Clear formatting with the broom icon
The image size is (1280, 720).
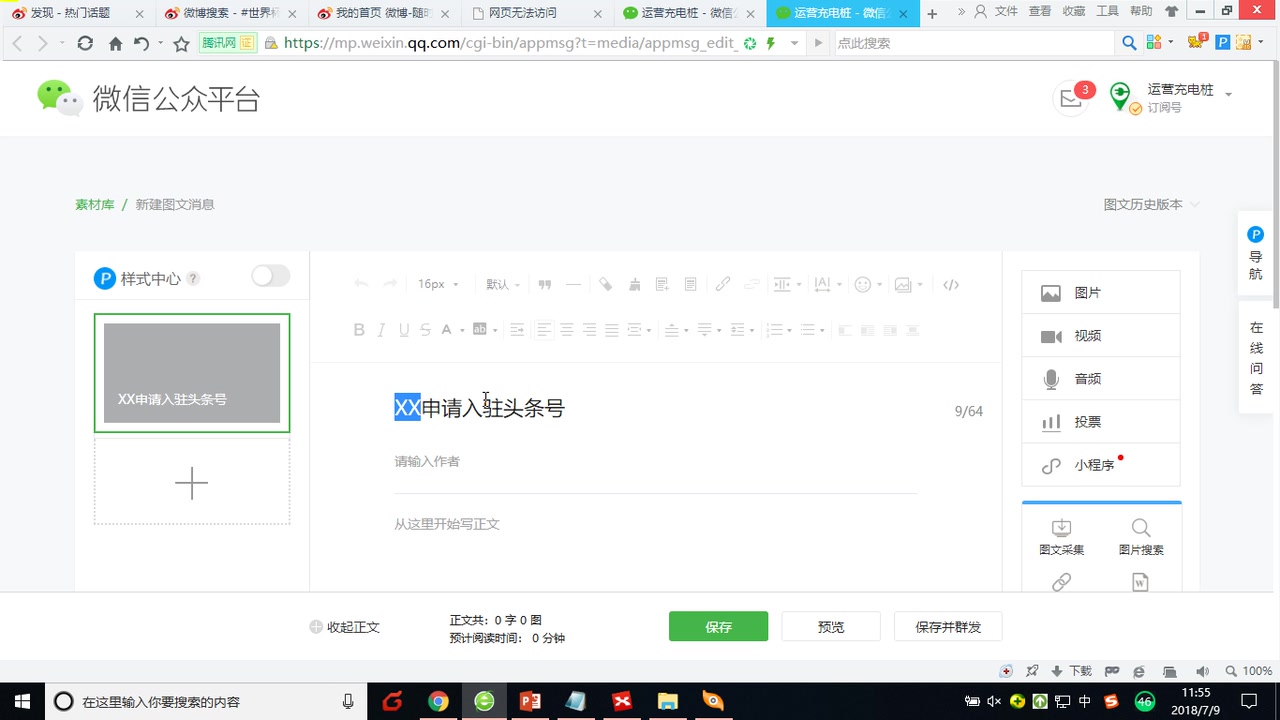(x=634, y=284)
